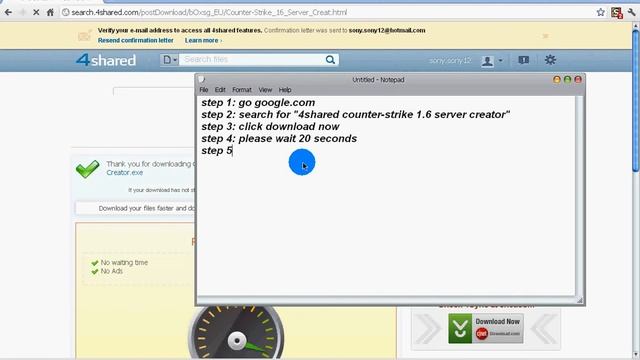Dismiss the email verification banner
Screen dimensions: 640x360
(x=545, y=36)
